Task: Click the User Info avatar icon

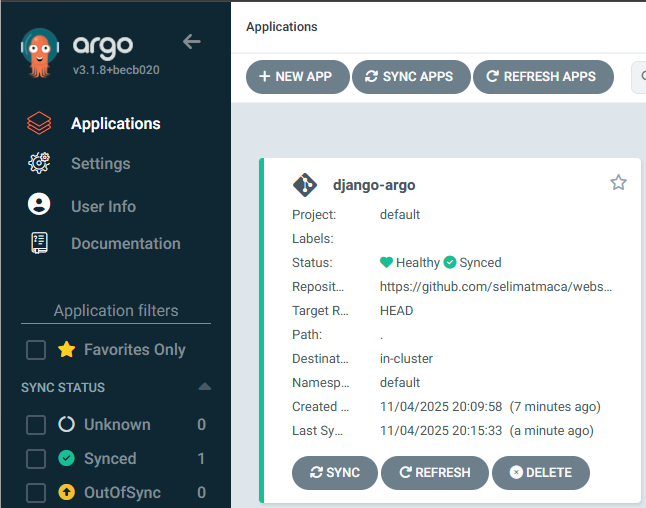Action: click(x=39, y=205)
